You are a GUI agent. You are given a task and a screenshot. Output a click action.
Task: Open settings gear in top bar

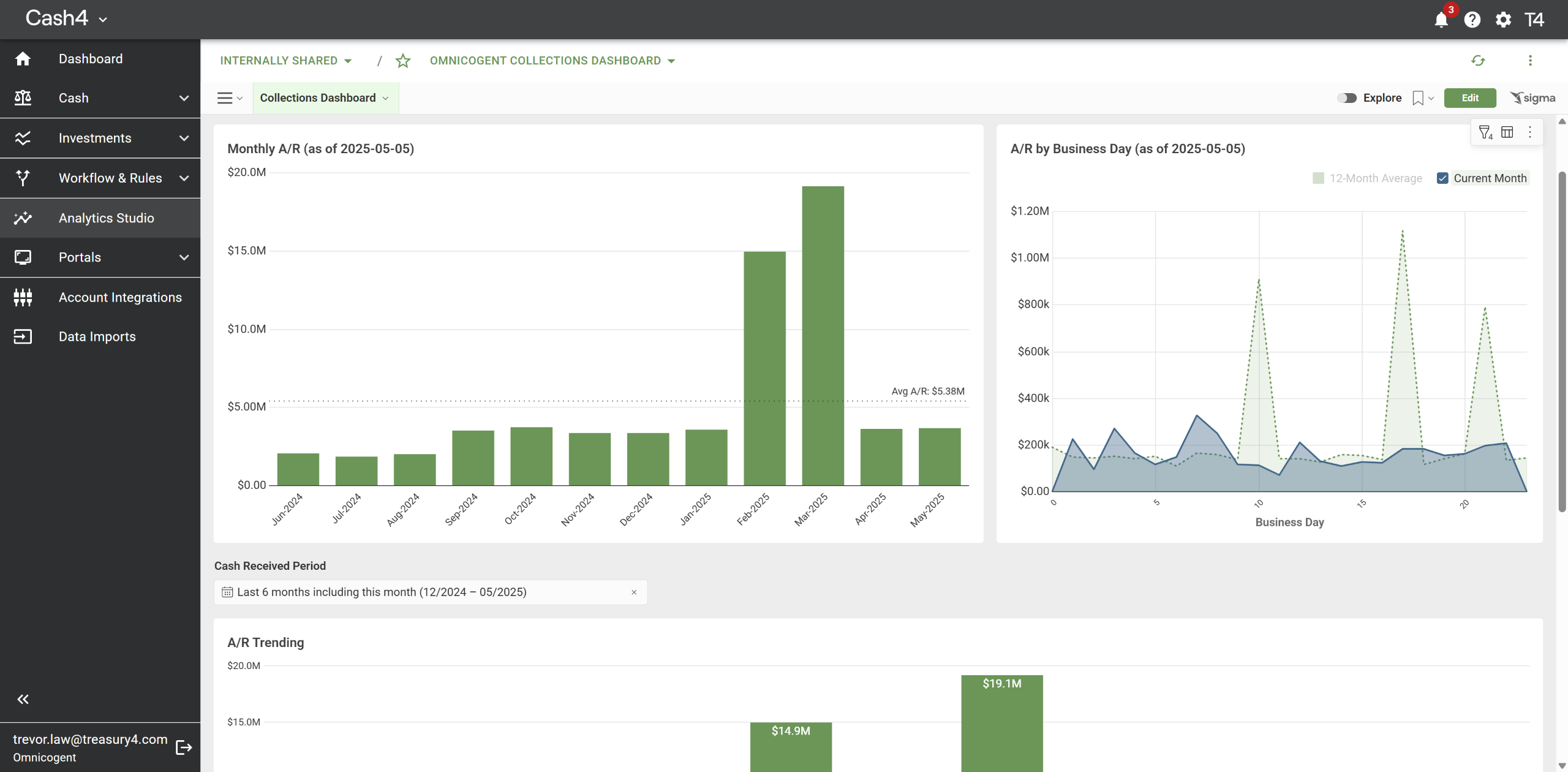tap(1503, 20)
